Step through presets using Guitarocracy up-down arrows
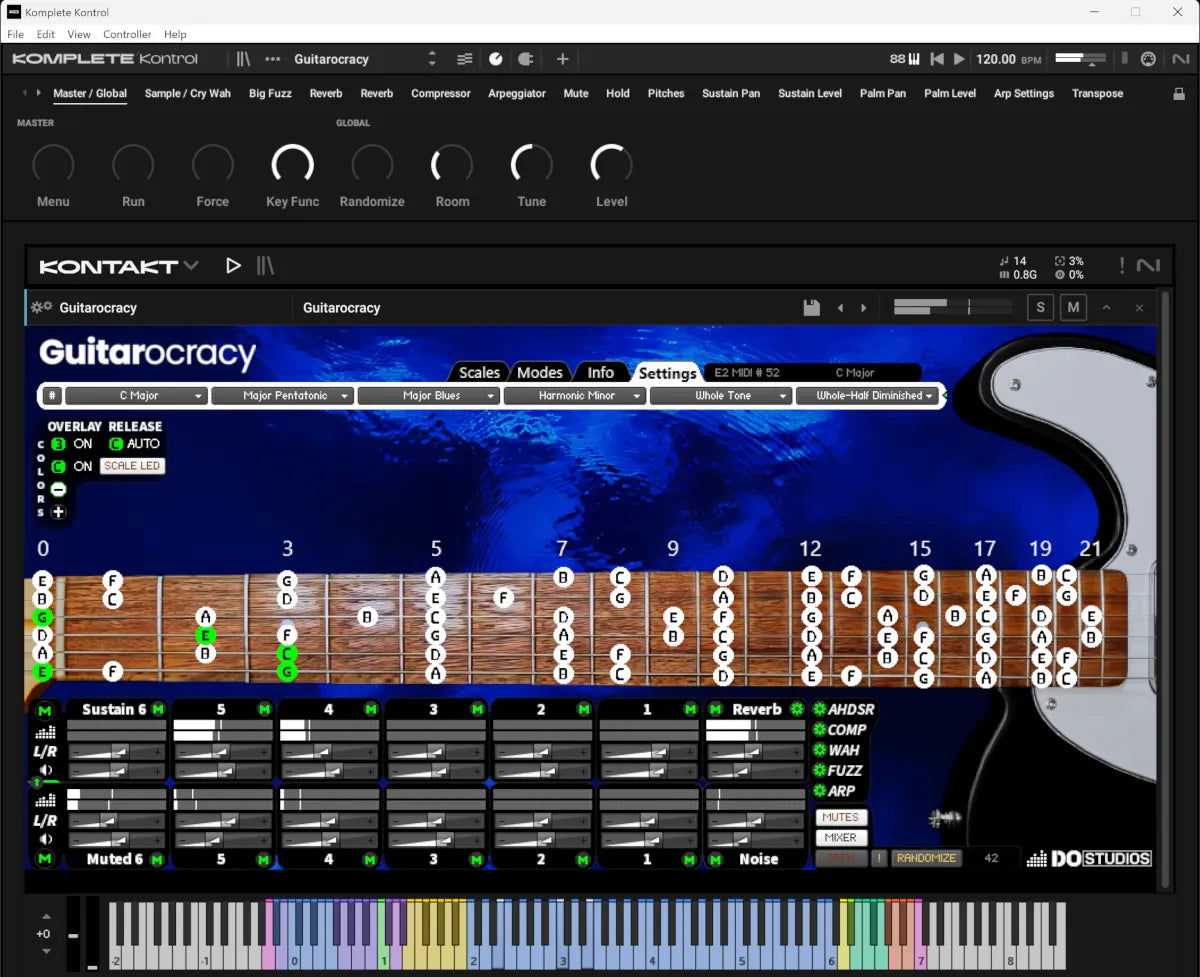Image resolution: width=1200 pixels, height=977 pixels. click(x=432, y=59)
